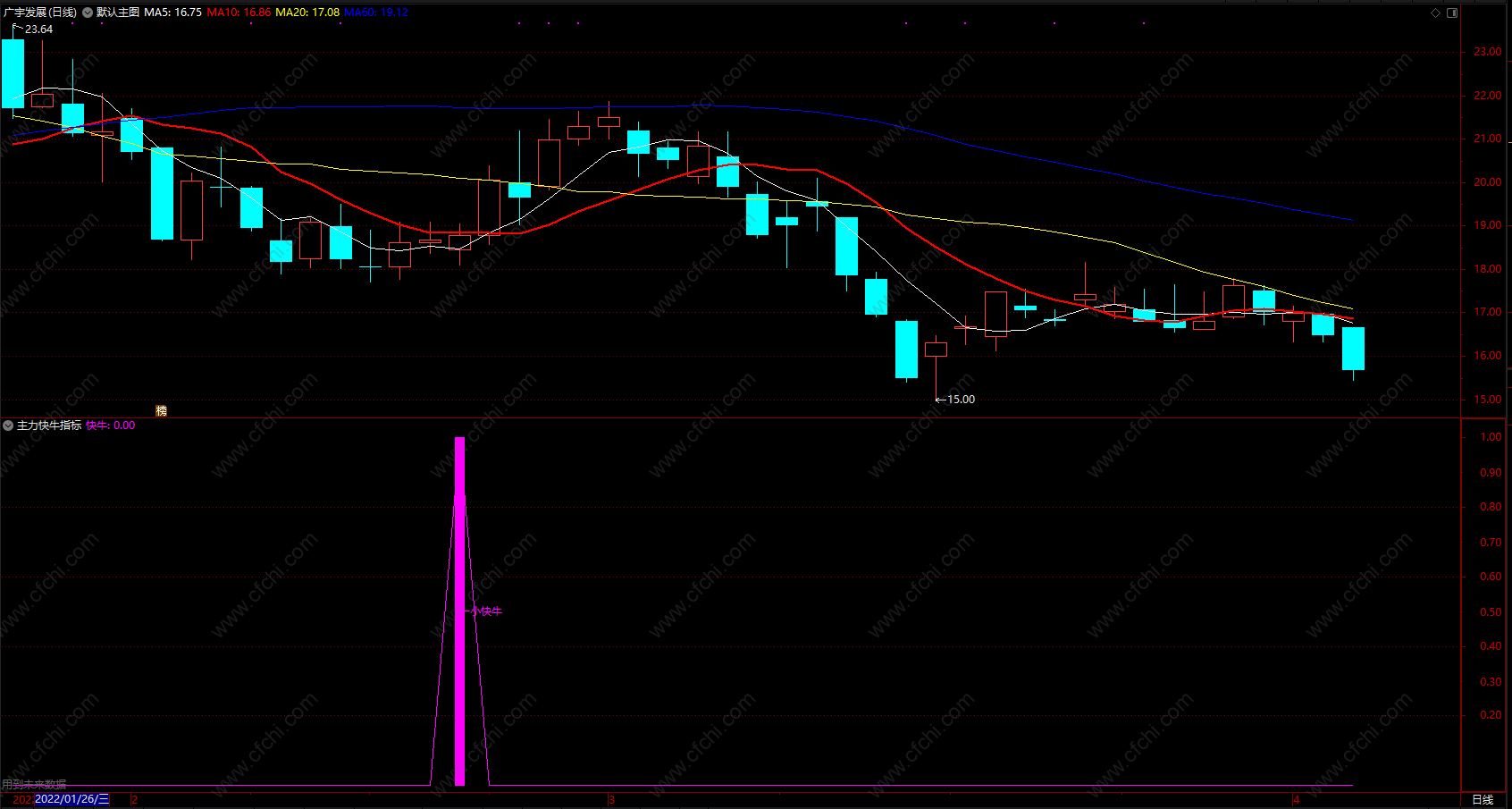Click the 2022/01/26/三 date label
The height and width of the screenshot is (809, 1512).
click(x=71, y=799)
